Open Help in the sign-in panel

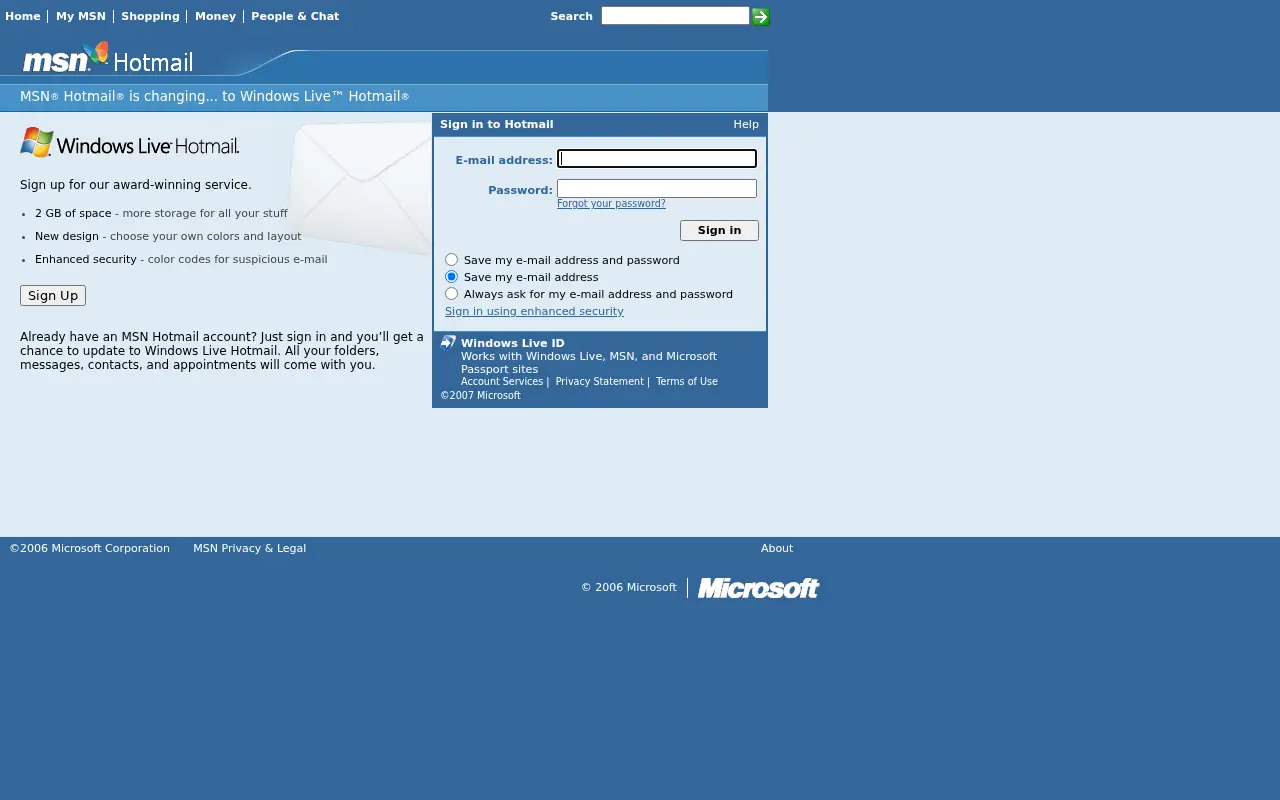tap(746, 124)
